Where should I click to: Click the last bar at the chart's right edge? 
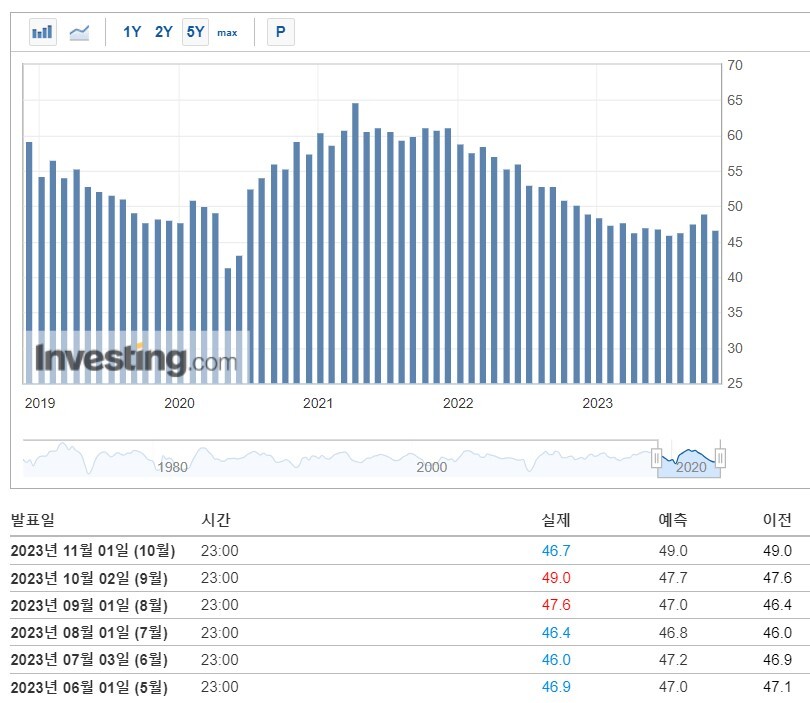[715, 307]
